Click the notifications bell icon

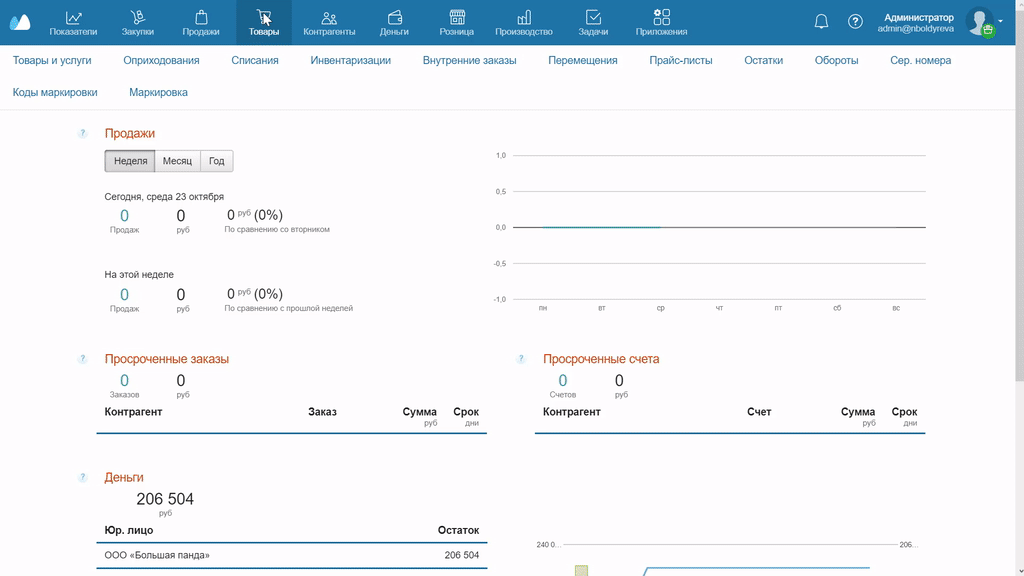(x=821, y=22)
